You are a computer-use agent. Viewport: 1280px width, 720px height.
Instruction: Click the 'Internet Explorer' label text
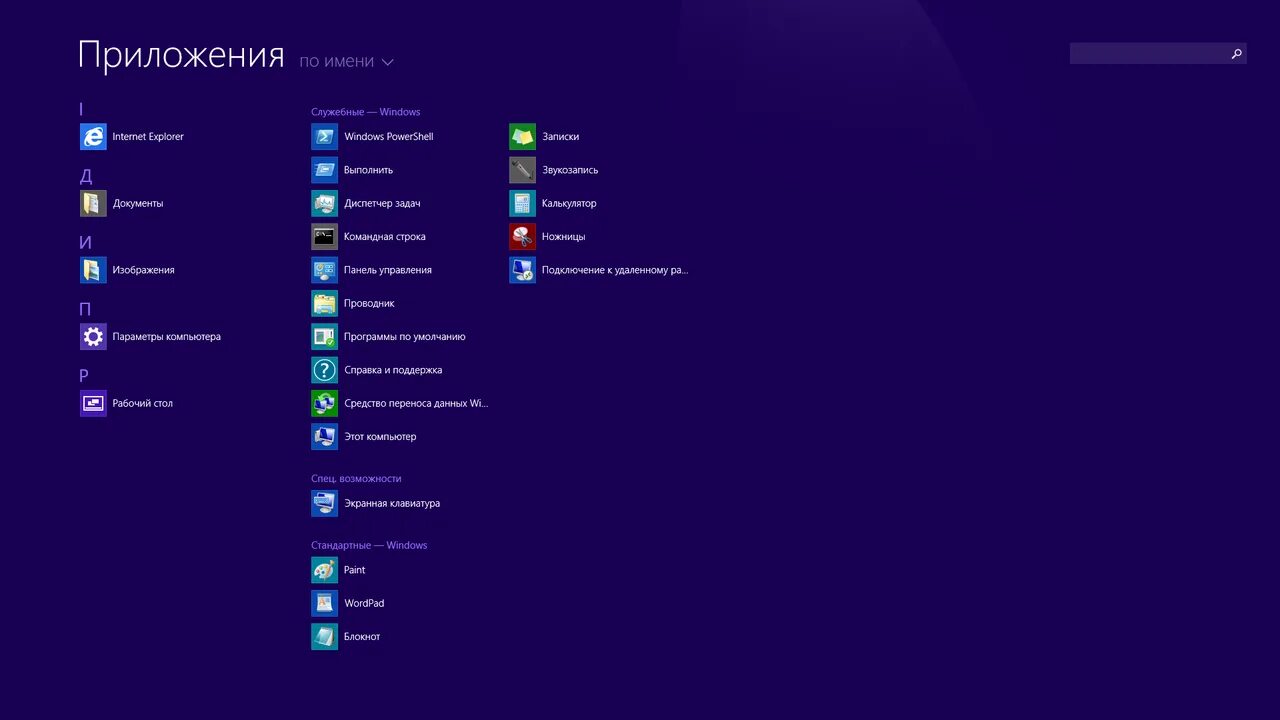coord(148,137)
